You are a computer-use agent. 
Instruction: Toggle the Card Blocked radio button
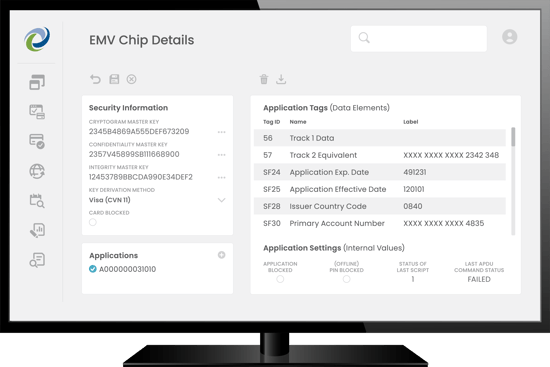coord(93,222)
